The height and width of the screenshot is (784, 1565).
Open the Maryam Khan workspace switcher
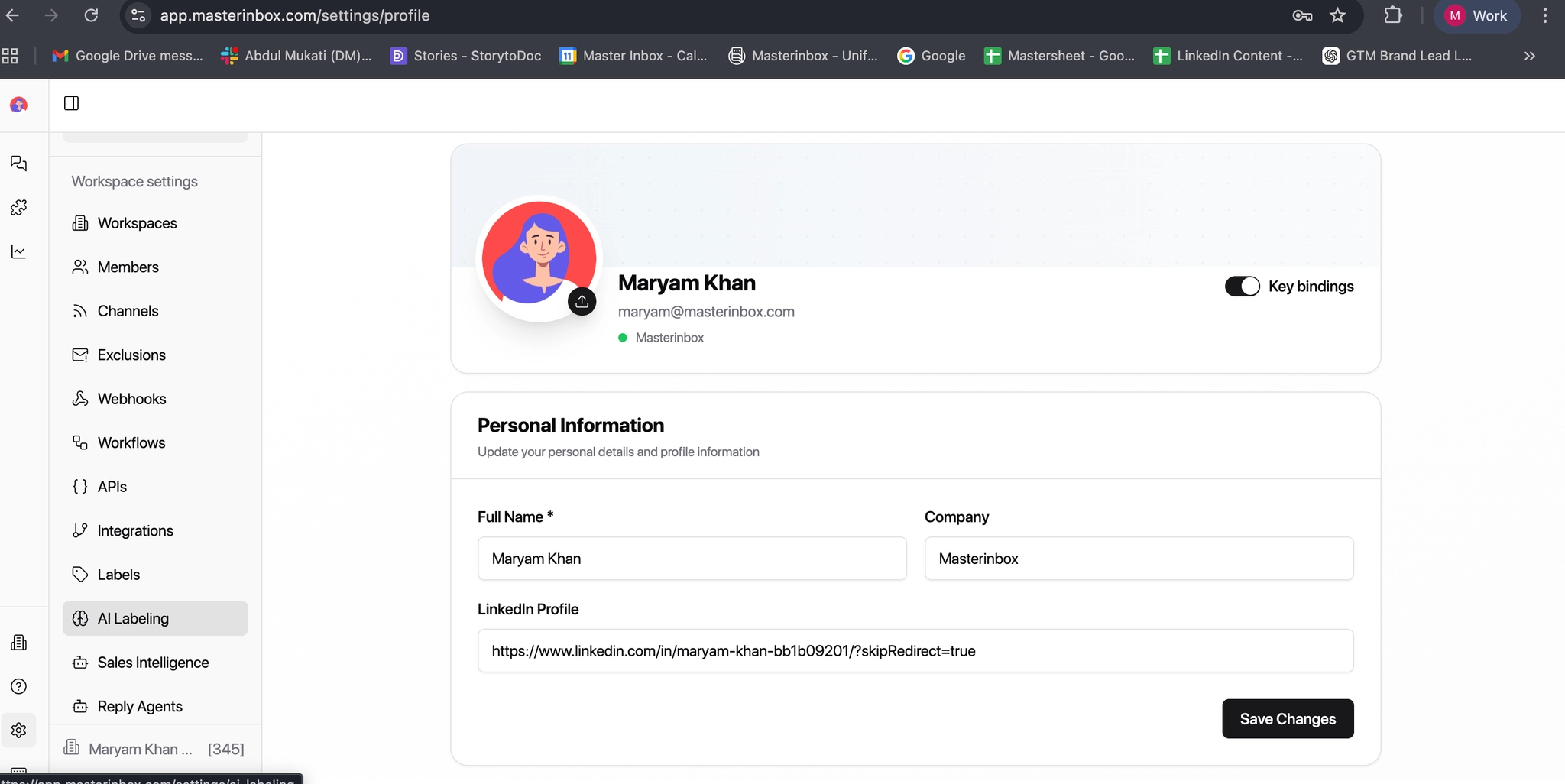click(x=154, y=749)
